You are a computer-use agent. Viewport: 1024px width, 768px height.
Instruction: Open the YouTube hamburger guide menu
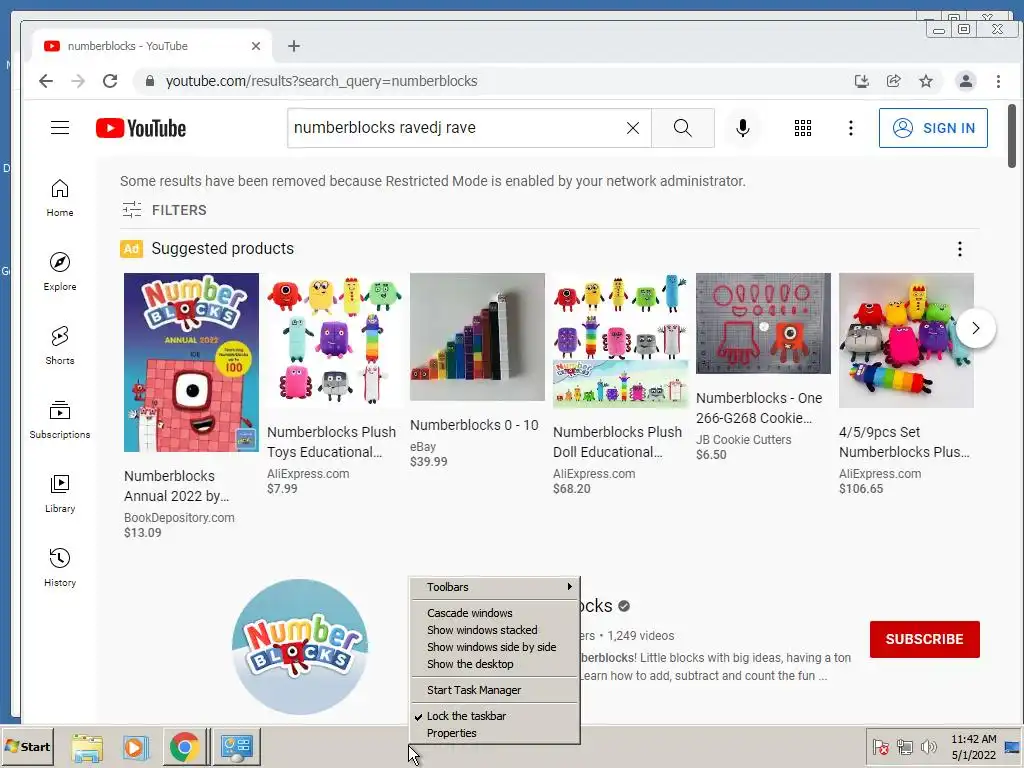[60, 127]
